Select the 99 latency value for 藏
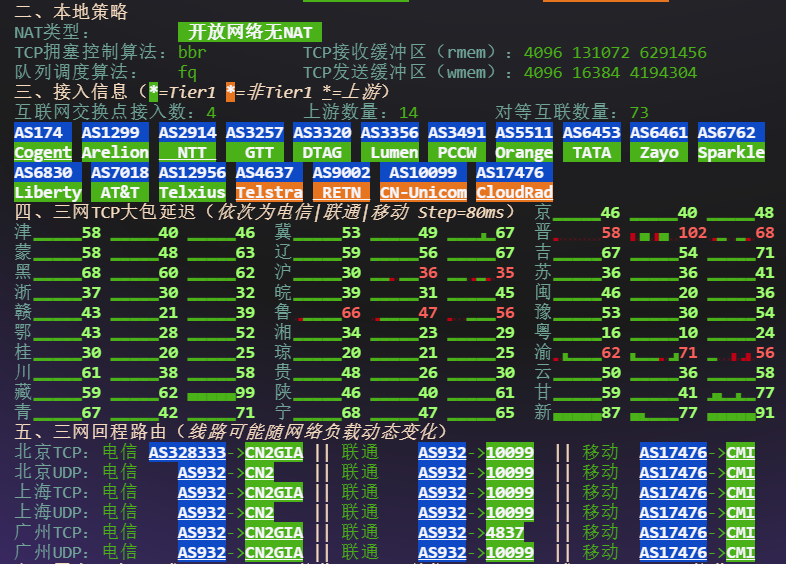 [245, 393]
